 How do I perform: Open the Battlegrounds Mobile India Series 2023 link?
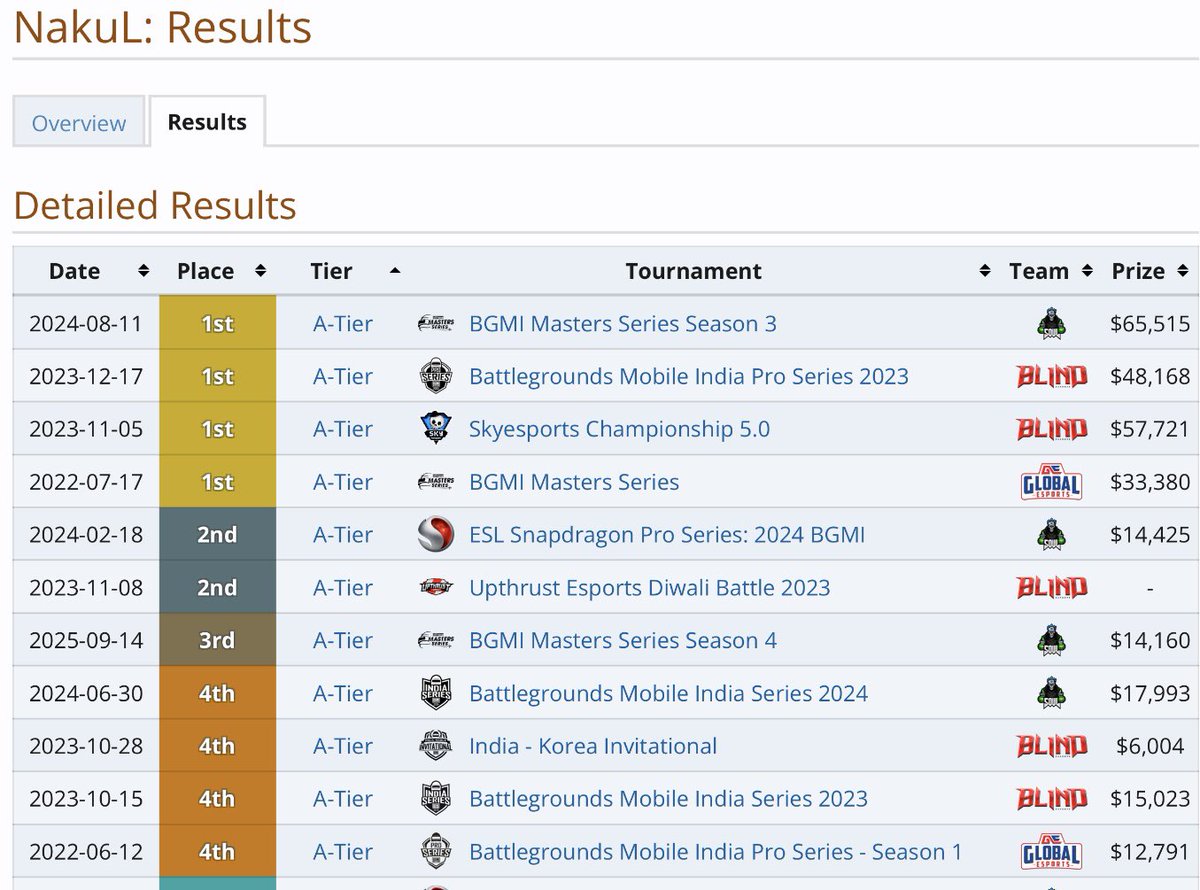click(668, 799)
